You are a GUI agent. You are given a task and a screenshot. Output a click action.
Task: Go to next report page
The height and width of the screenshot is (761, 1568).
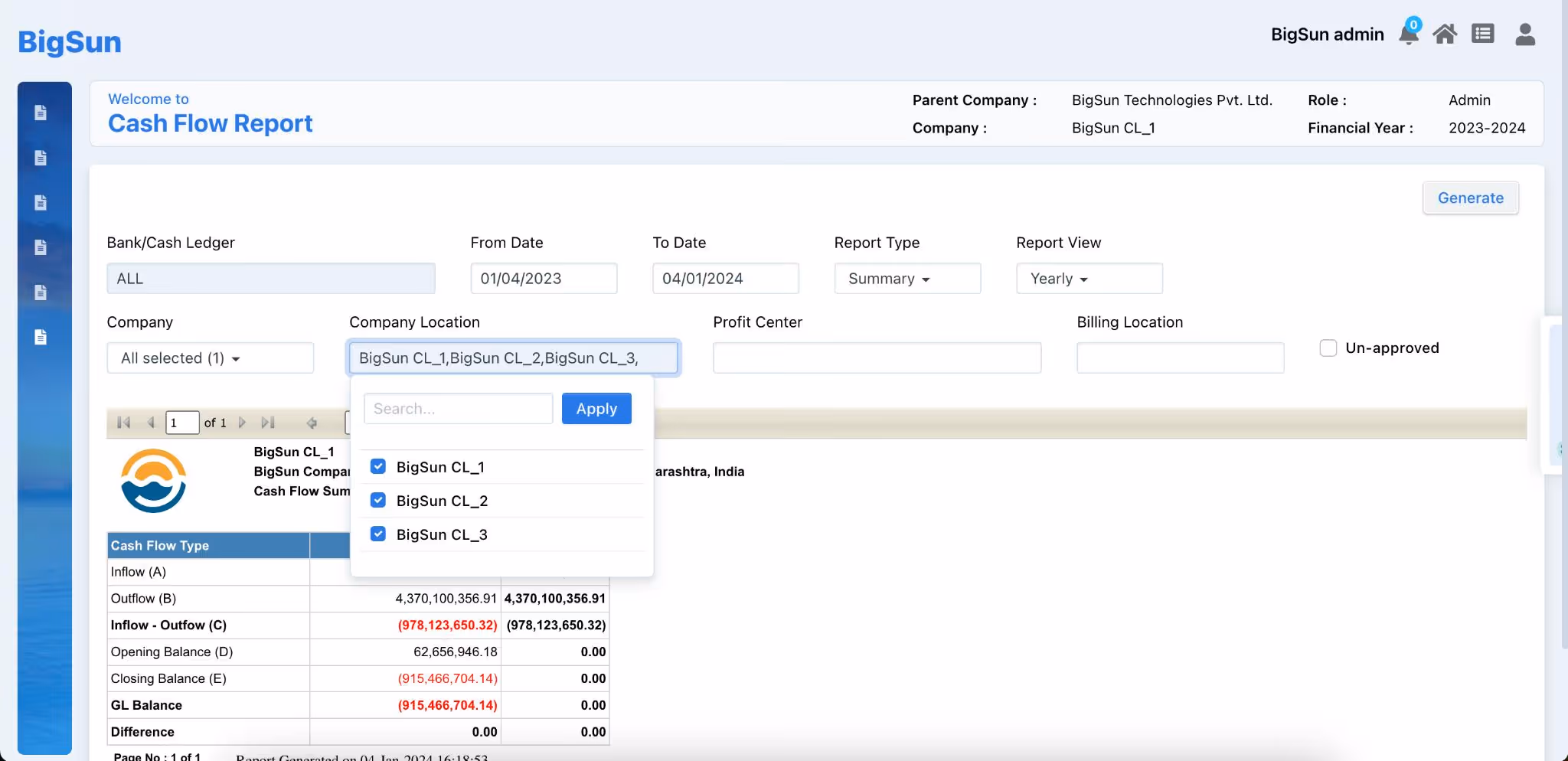coord(243,423)
